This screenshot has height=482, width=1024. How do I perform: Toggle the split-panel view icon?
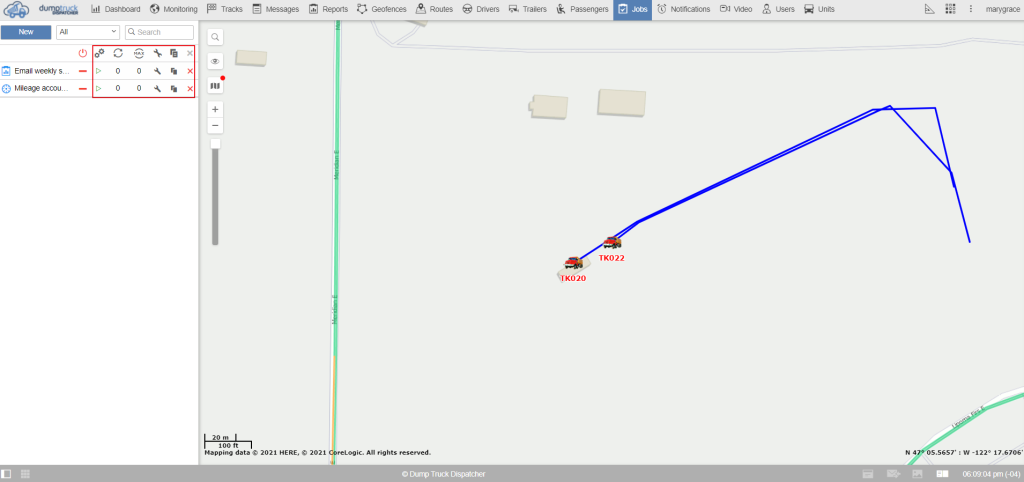tap(942, 474)
